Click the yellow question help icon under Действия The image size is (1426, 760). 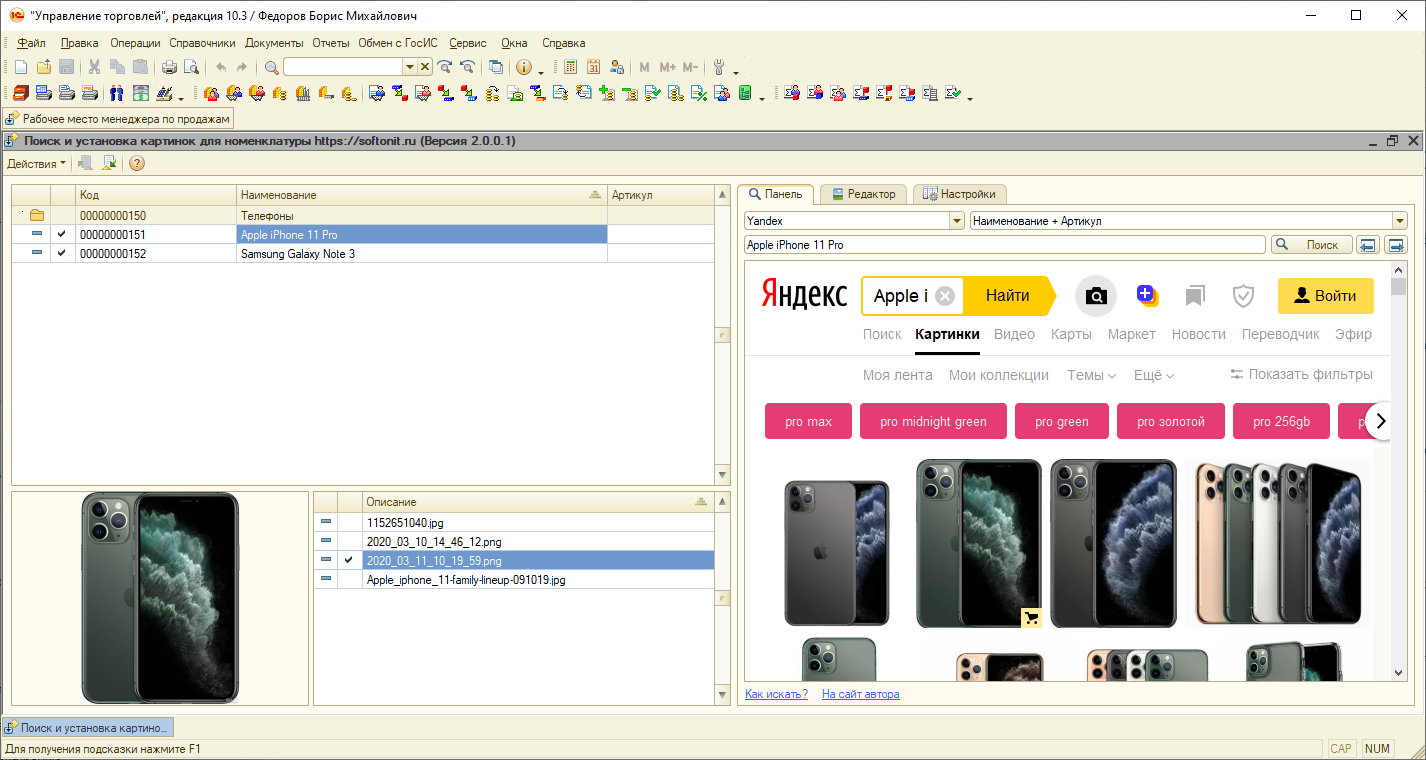coord(137,163)
